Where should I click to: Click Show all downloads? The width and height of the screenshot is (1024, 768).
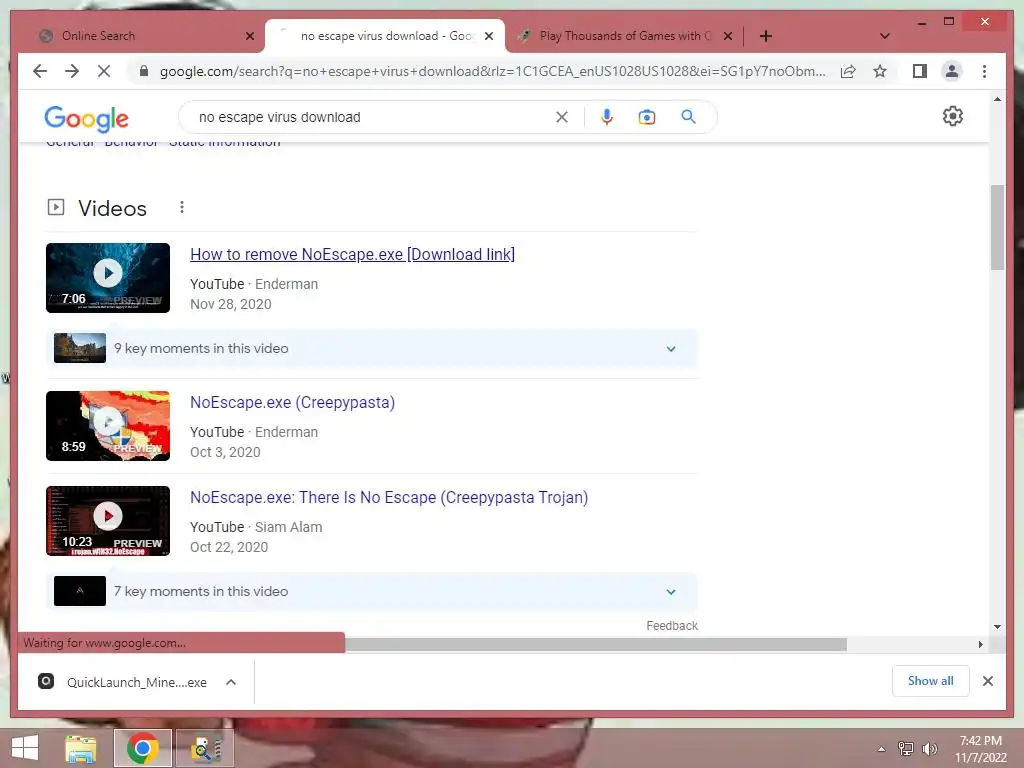pyautogui.click(x=930, y=681)
